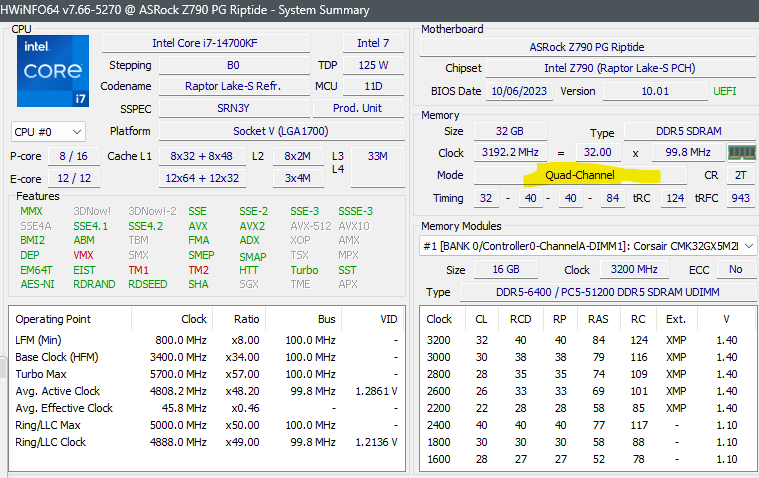
Task: Click the highlighted Quad-Channel mode field
Action: (580, 175)
